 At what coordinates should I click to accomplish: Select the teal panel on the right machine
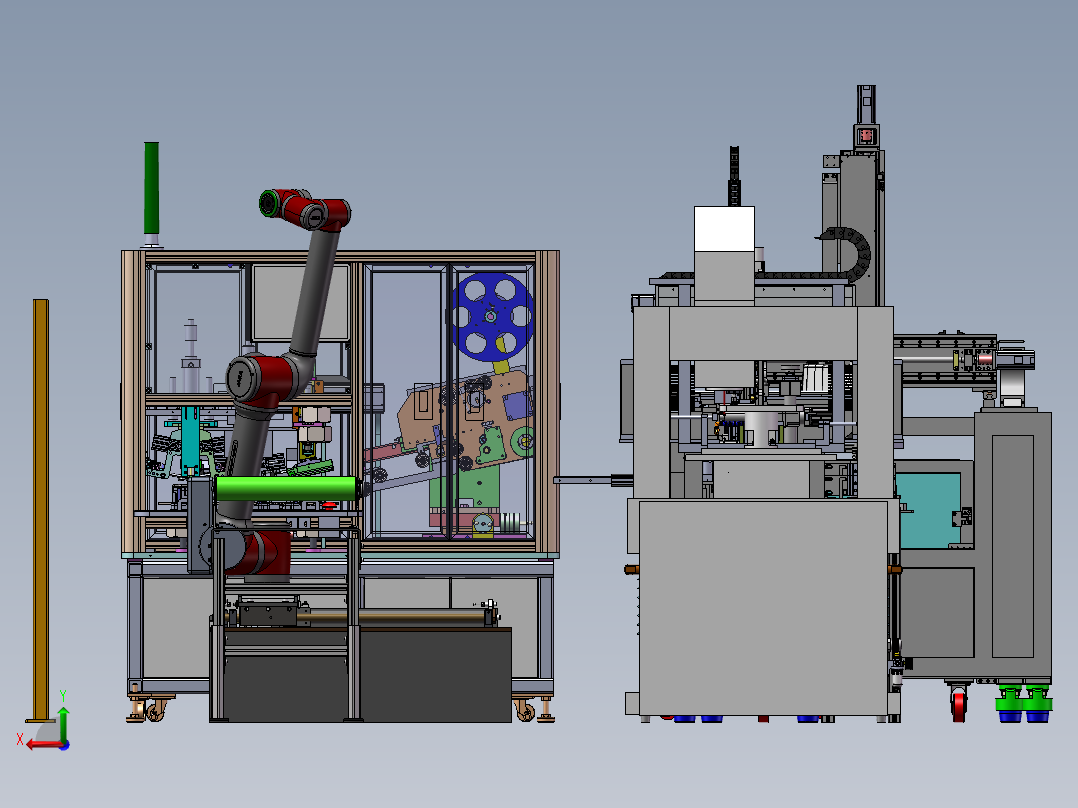pyautogui.click(x=928, y=510)
